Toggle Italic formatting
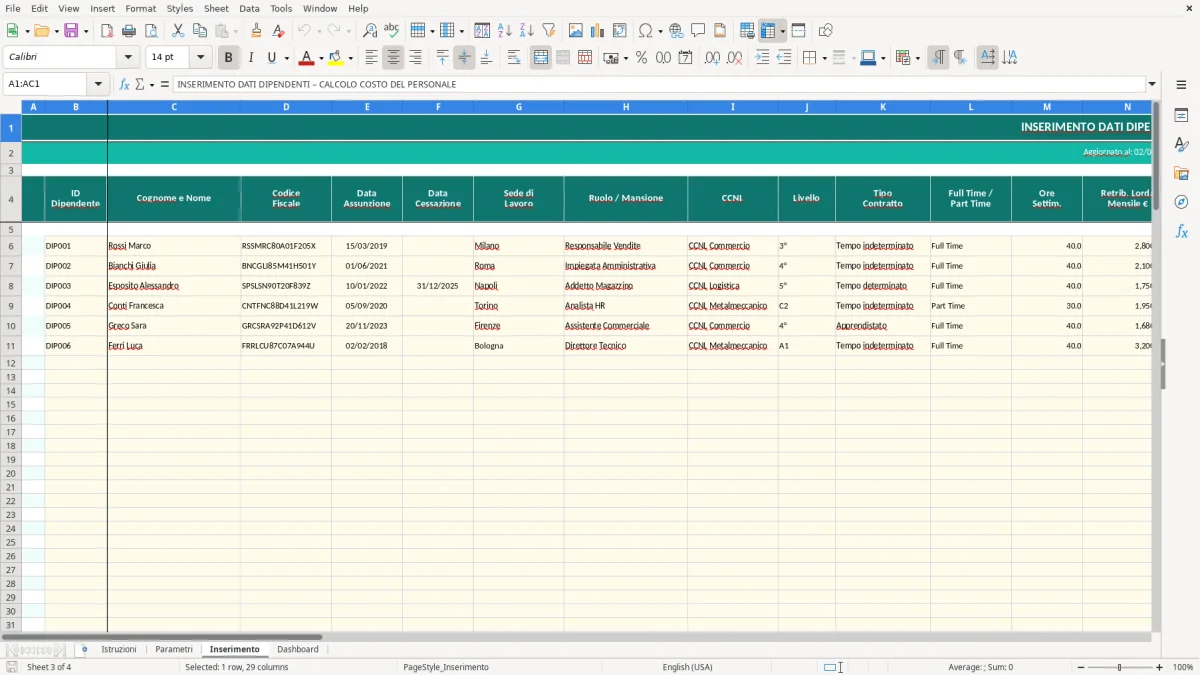1200x675 pixels. click(251, 58)
